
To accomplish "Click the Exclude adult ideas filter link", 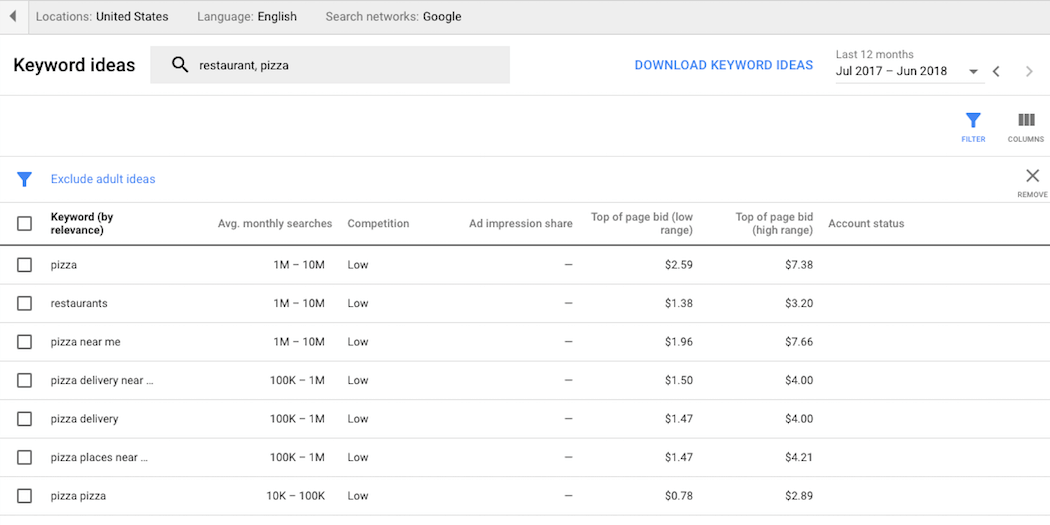I will [103, 180].
